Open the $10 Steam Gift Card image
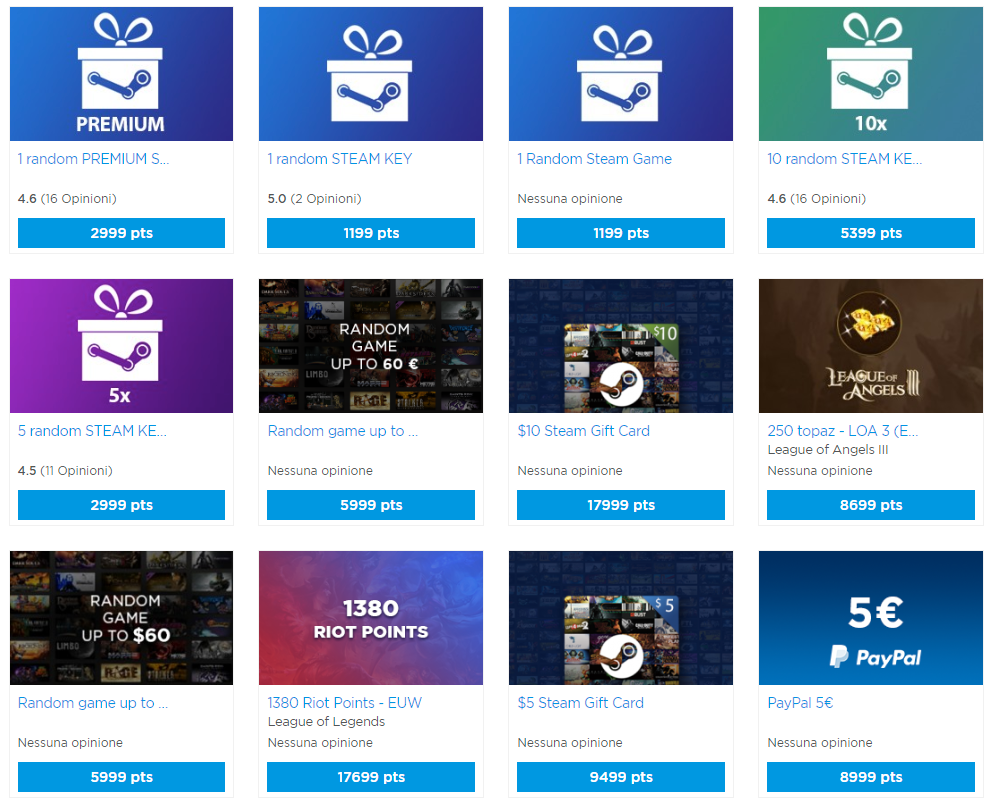996x800 pixels. tap(621, 346)
